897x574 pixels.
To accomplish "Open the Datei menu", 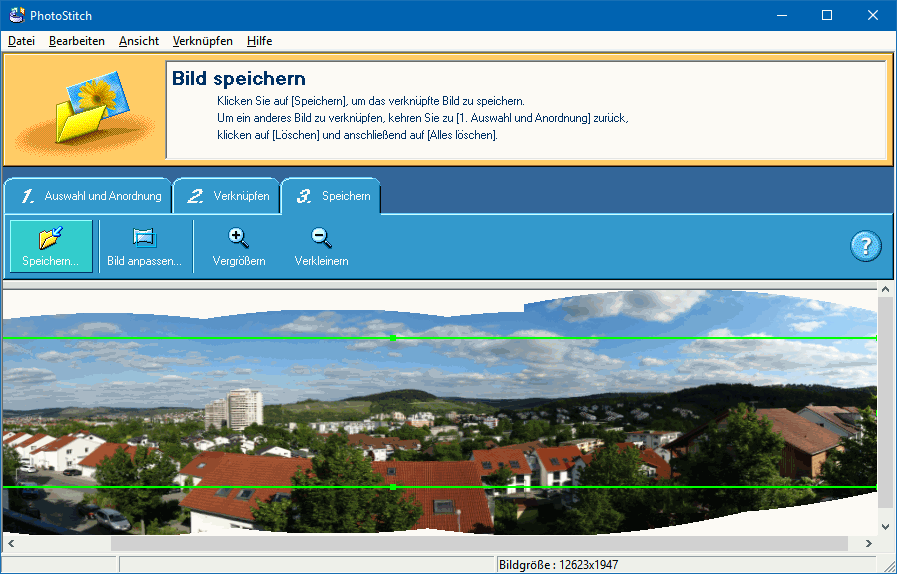I will [21, 41].
